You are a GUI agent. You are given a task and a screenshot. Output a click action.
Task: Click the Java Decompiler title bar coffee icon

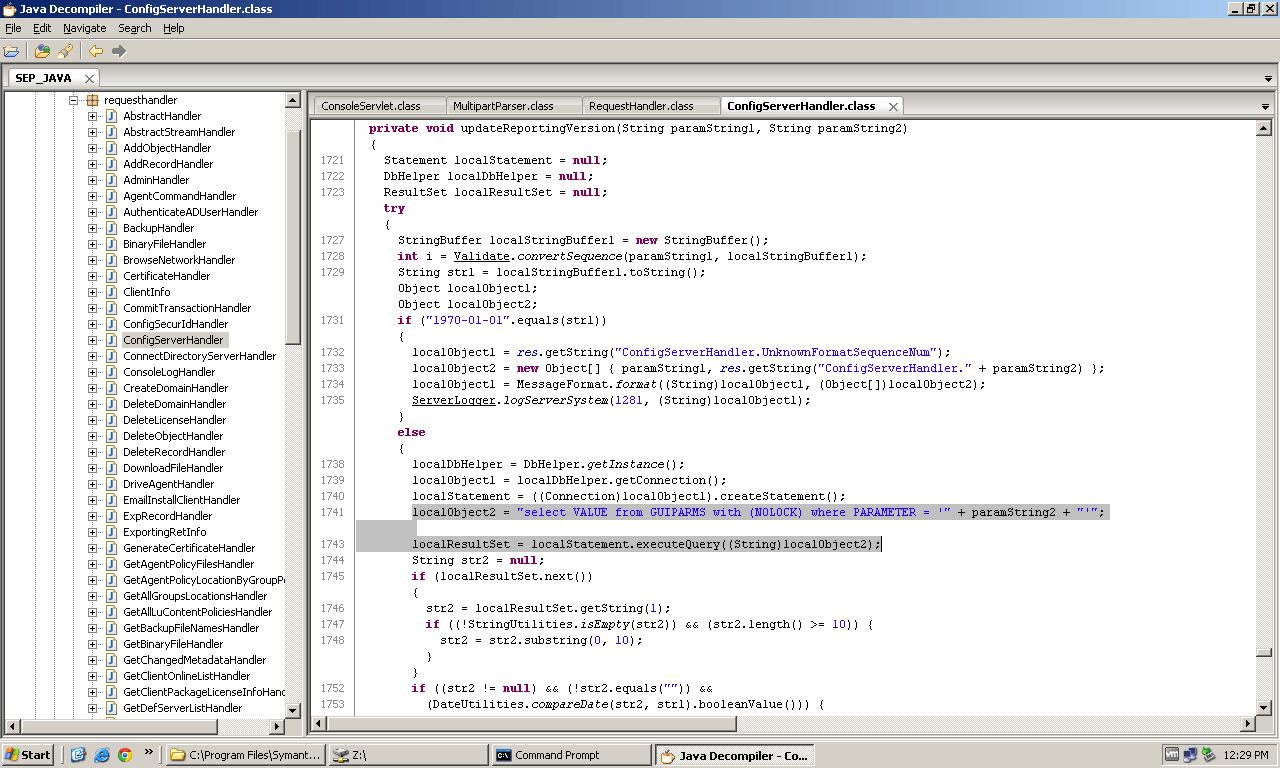(x=10, y=9)
